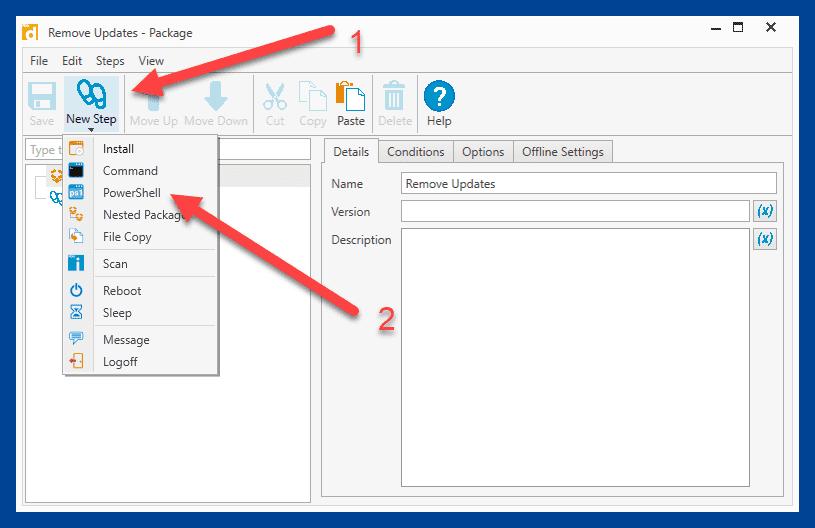Click the PDQ Deploy app icon in title bar
This screenshot has width=815, height=528.
click(30, 32)
